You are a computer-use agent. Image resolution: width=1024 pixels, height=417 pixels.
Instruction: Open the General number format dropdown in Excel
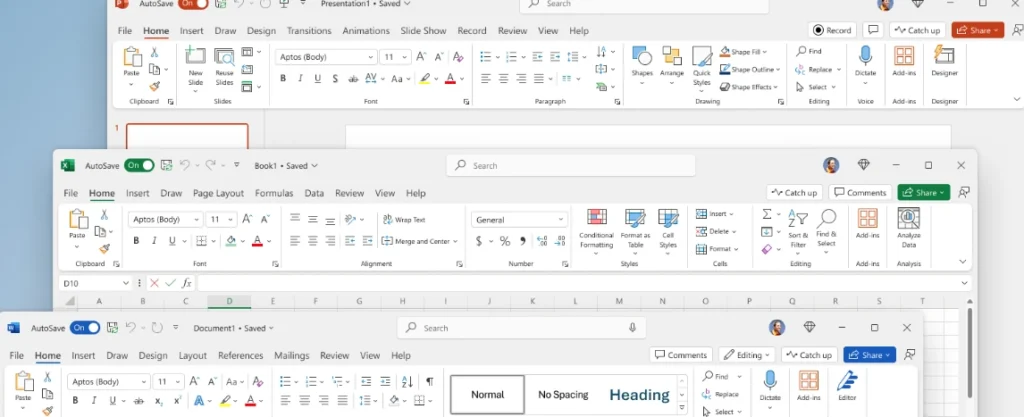tap(561, 220)
